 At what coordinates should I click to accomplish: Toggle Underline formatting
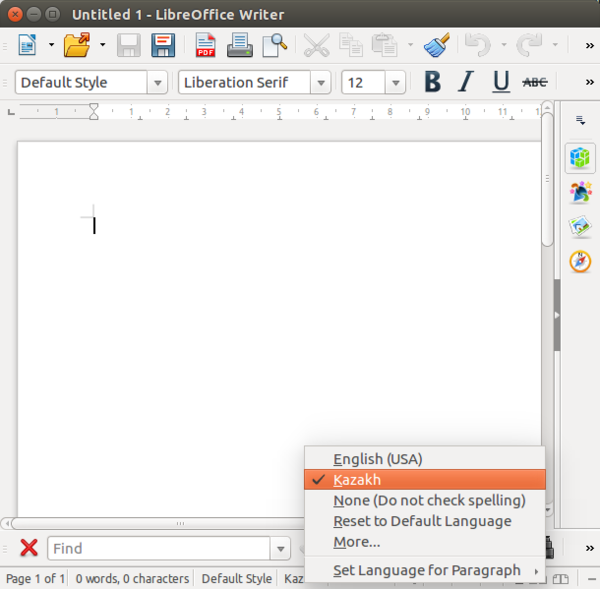click(x=501, y=83)
